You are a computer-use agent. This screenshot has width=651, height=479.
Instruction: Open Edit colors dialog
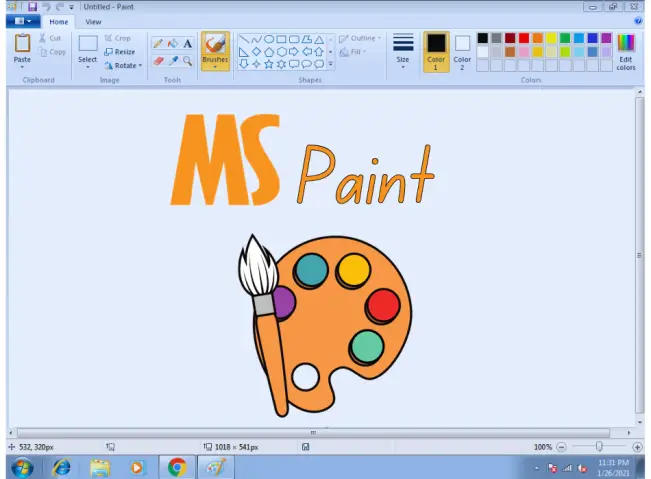(626, 50)
